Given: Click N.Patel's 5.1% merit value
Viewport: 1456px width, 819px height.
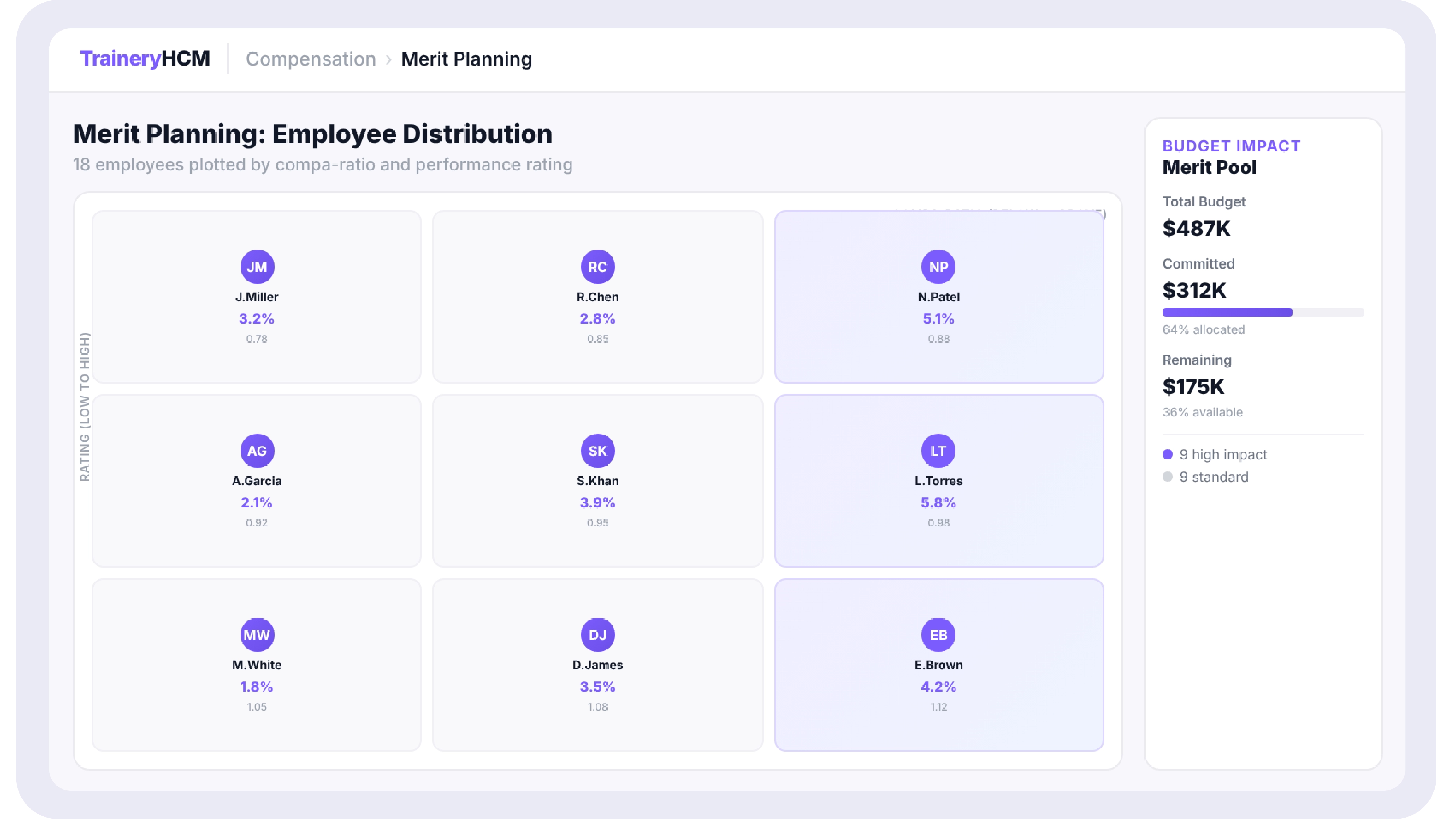Looking at the screenshot, I should [938, 319].
